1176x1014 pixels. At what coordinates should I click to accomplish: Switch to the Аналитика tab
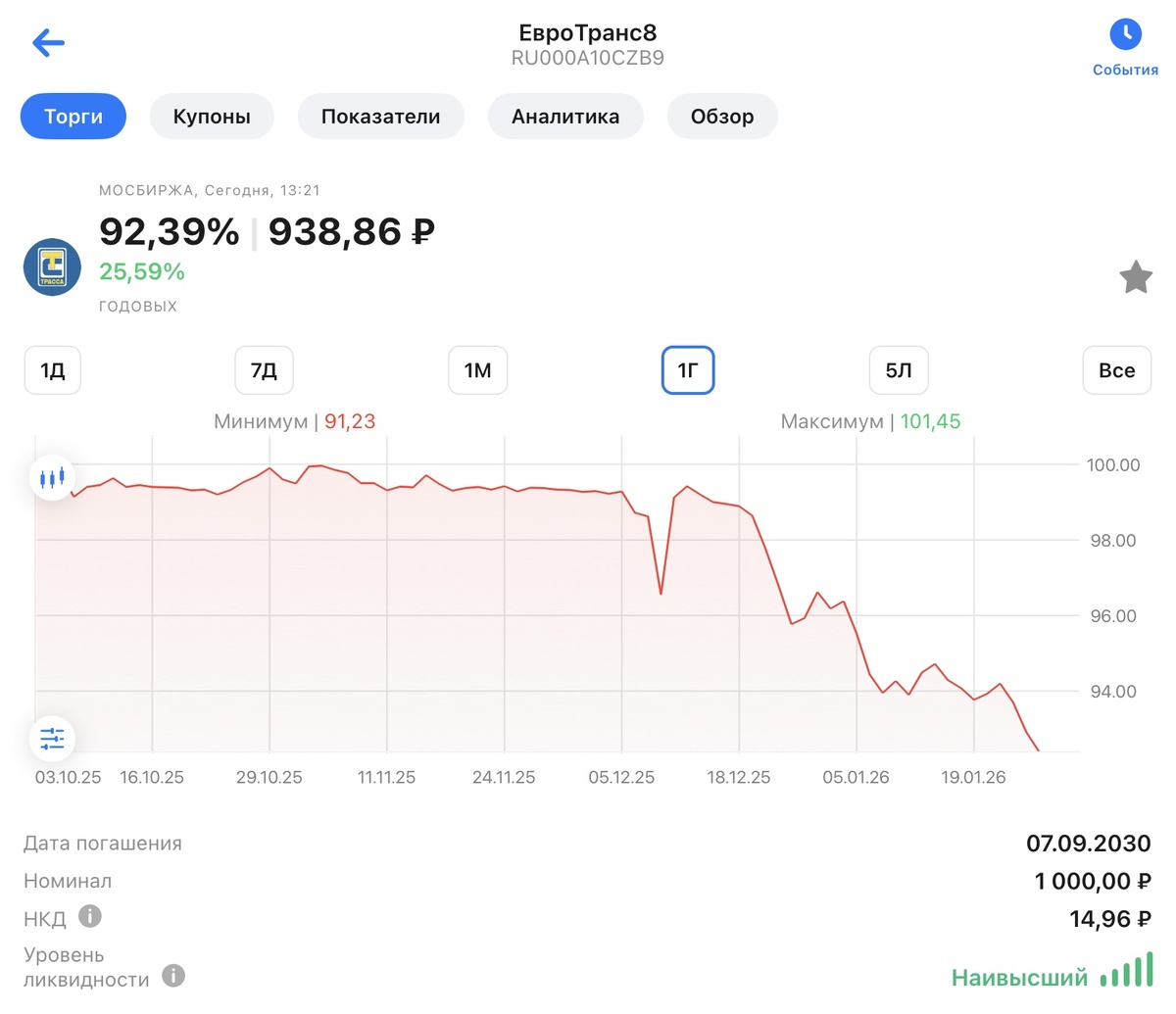[565, 117]
